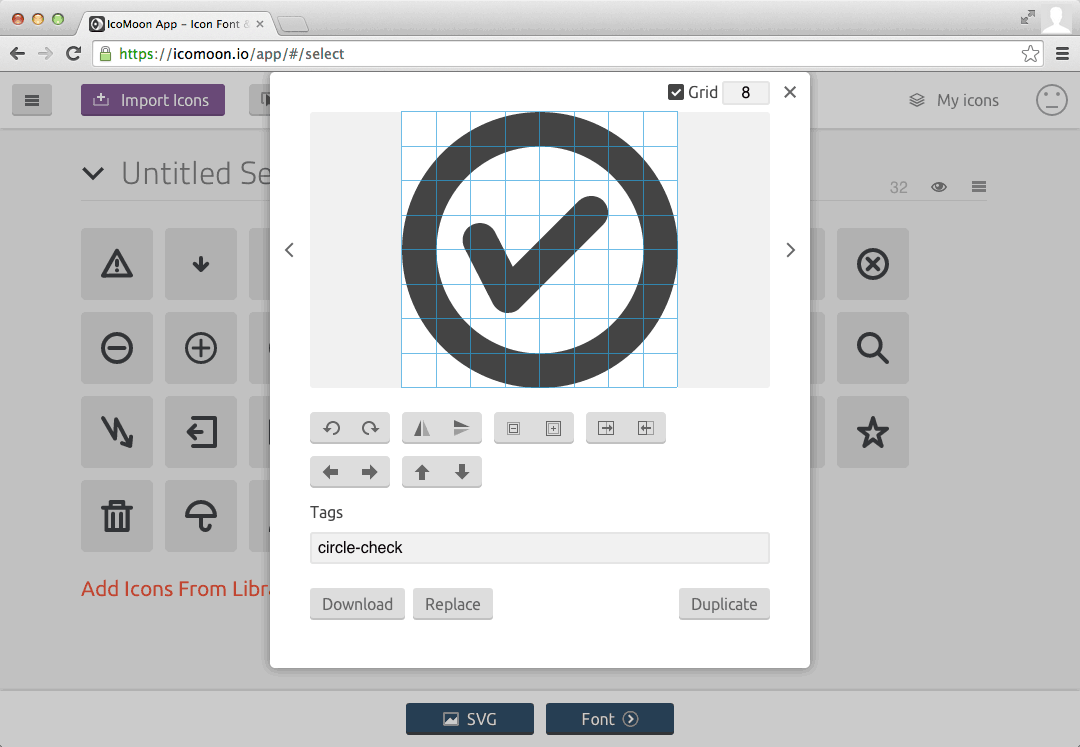Viewport: 1080px width, 747px height.
Task: Select the star icon from the grid
Action: [872, 432]
